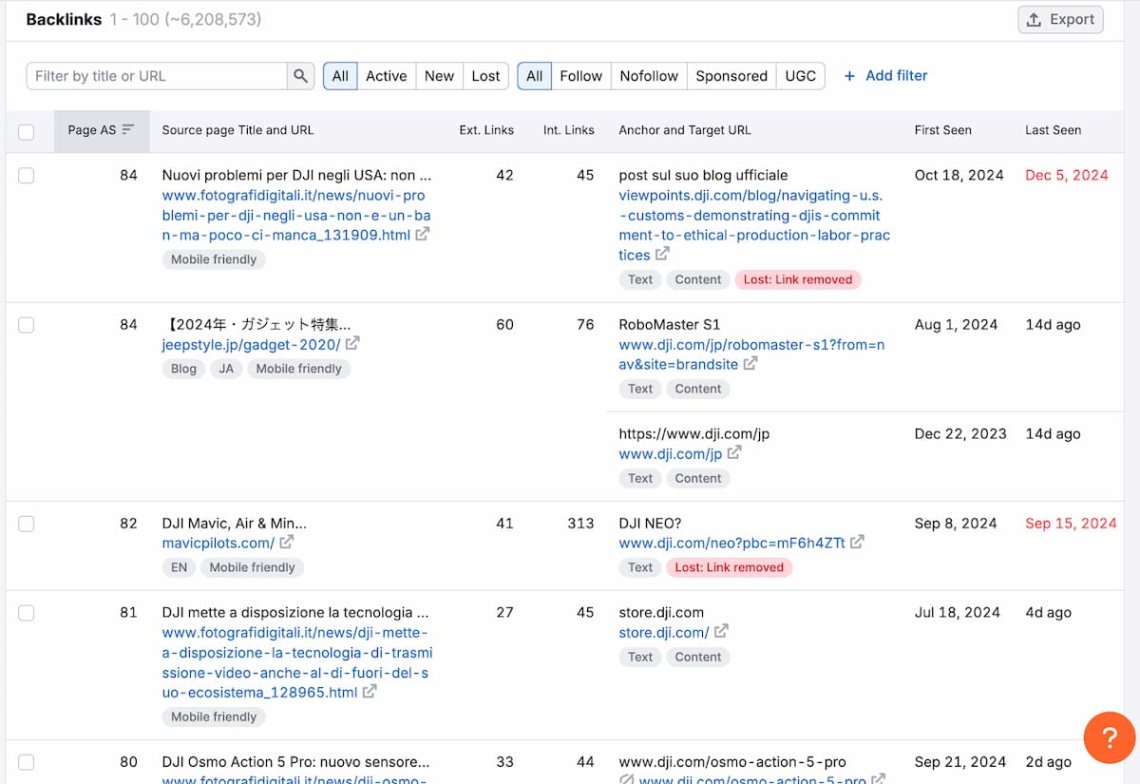Image resolution: width=1140 pixels, height=784 pixels.
Task: Select the New filter tab
Action: point(439,76)
